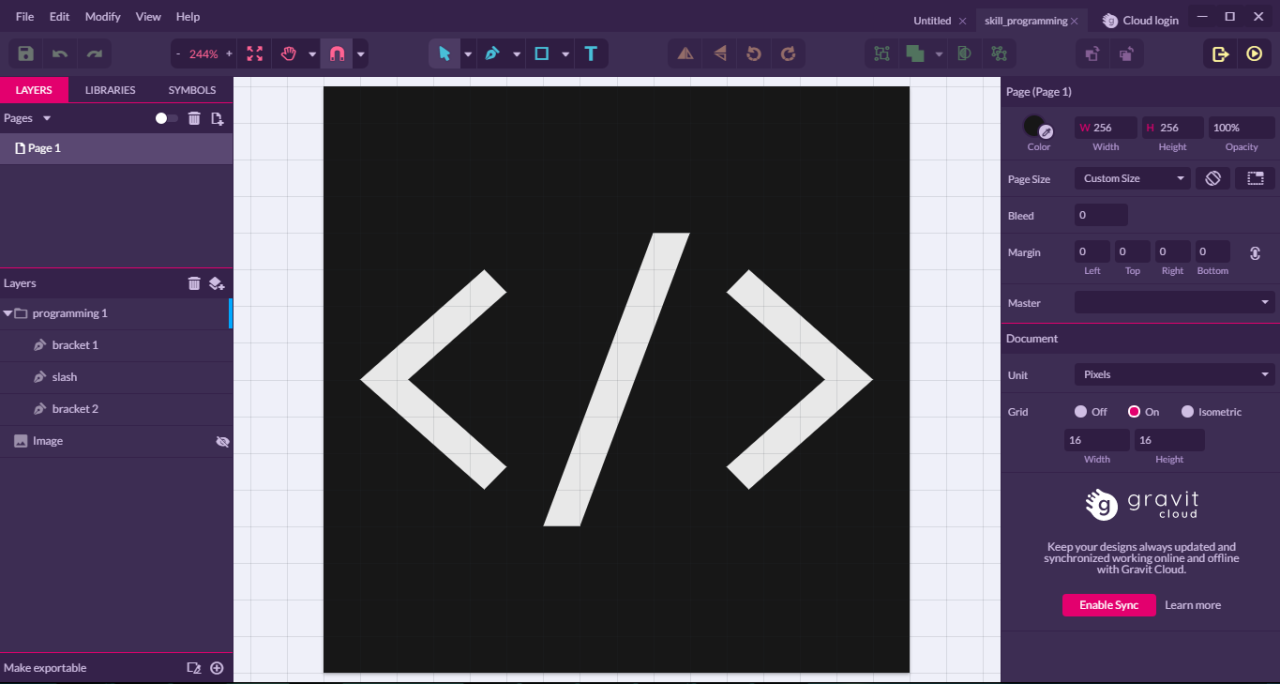The image size is (1280, 684).
Task: Switch to the LIBRARIES tab
Action: [x=110, y=89]
